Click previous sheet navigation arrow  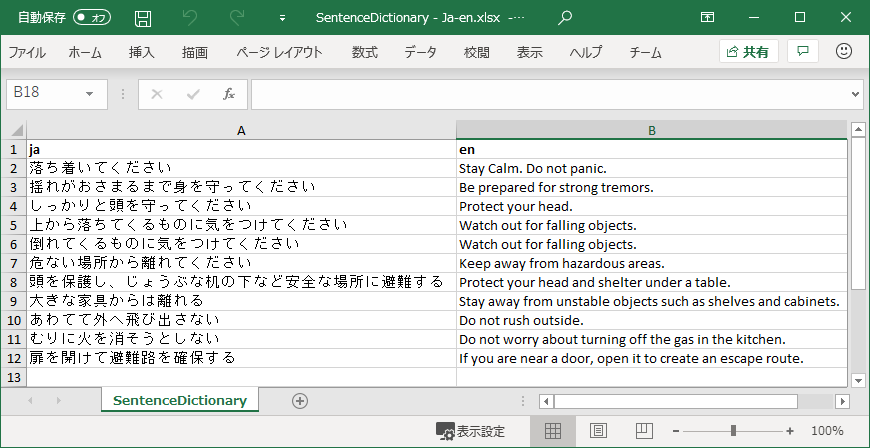coord(31,400)
